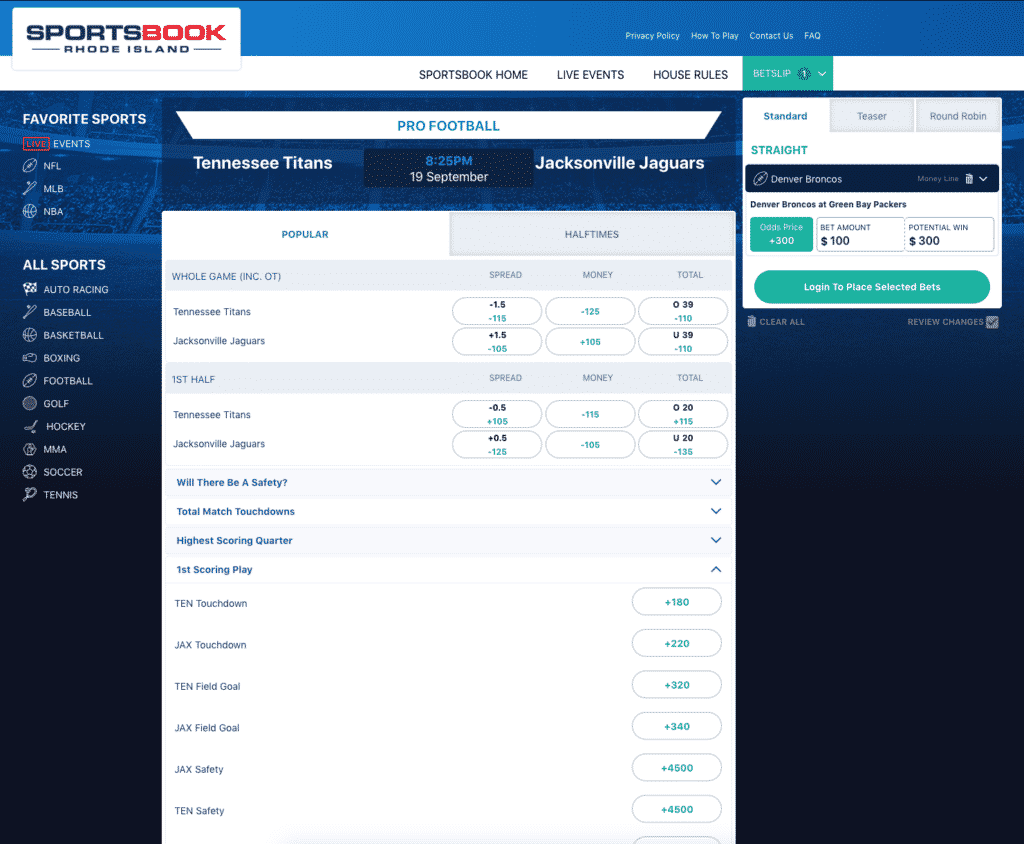The image size is (1024, 844).
Task: Delete the Denver Broncos bet with trash icon
Action: click(x=969, y=179)
